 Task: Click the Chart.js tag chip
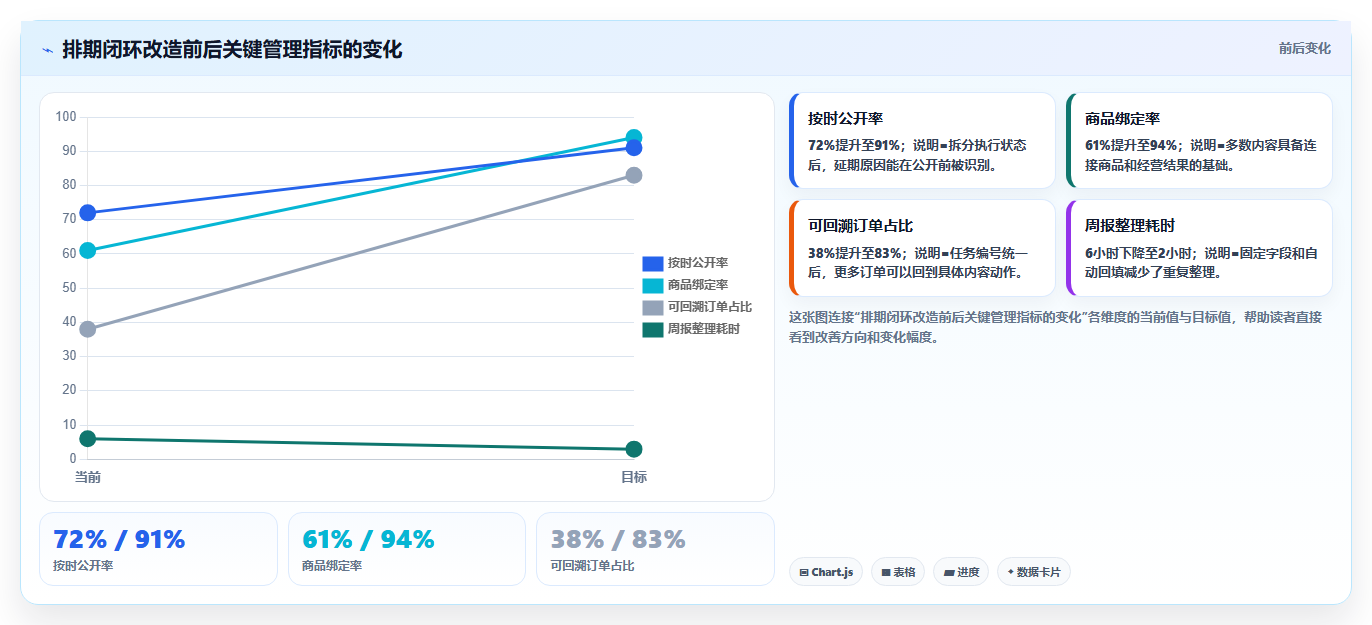click(x=826, y=572)
